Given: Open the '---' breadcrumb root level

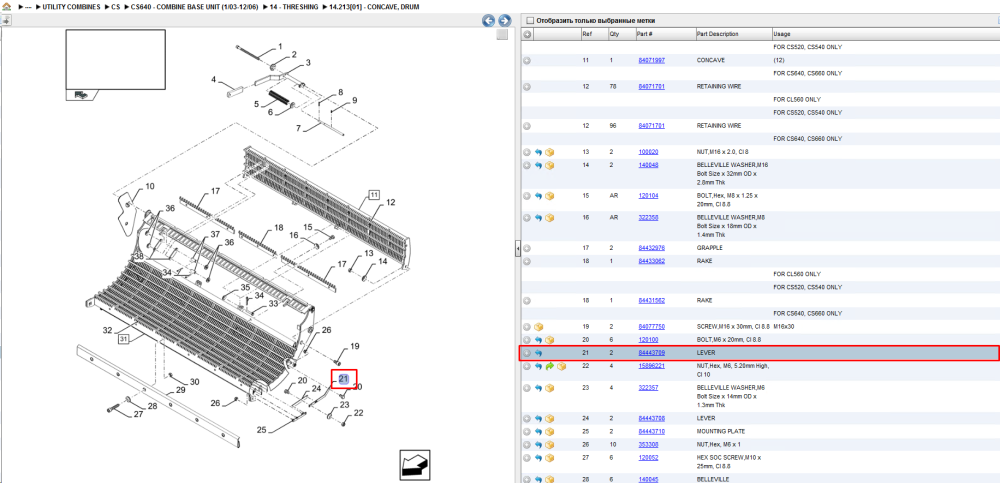Looking at the screenshot, I should [x=28, y=6].
